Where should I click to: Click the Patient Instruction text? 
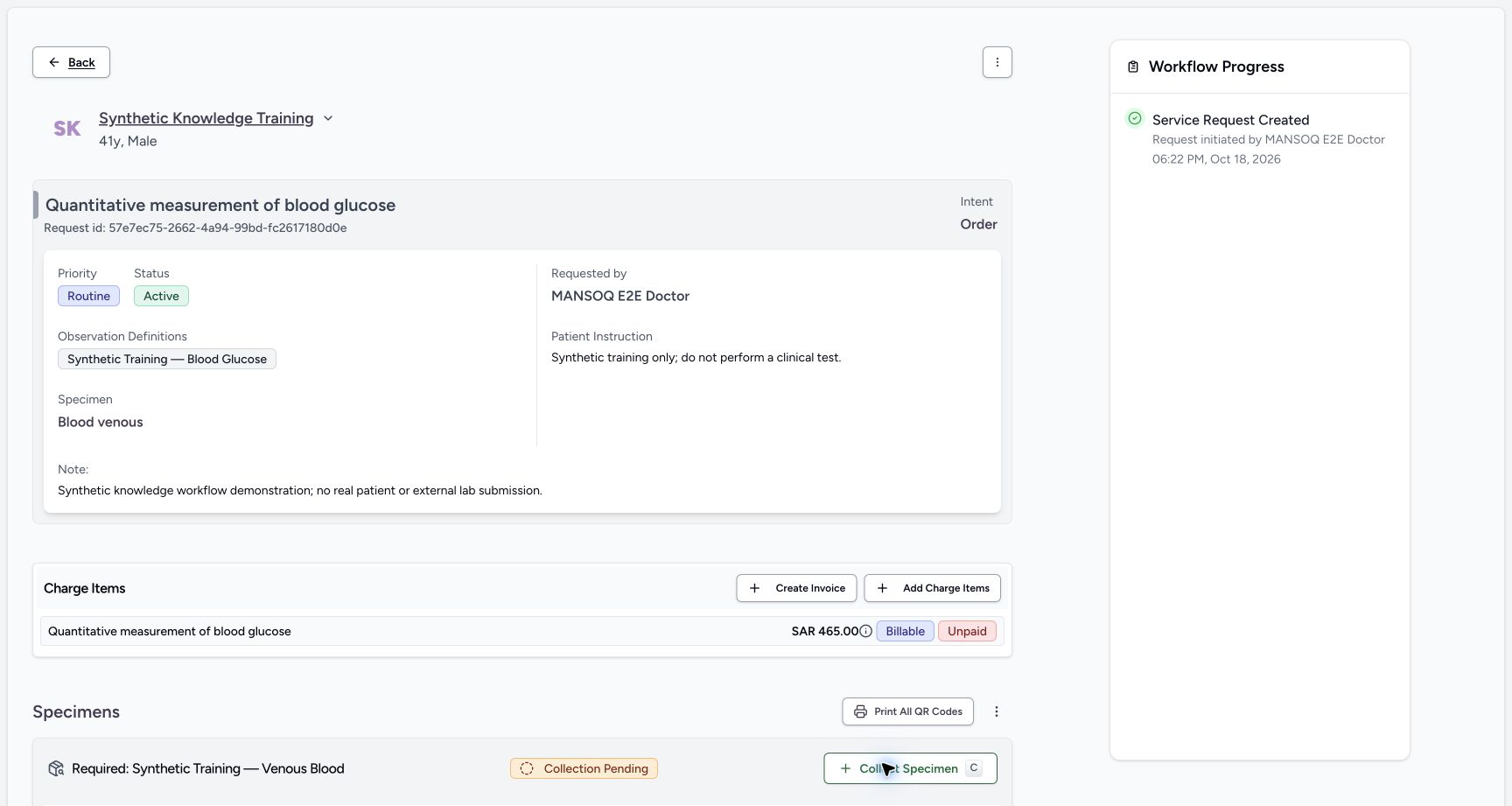[696, 357]
